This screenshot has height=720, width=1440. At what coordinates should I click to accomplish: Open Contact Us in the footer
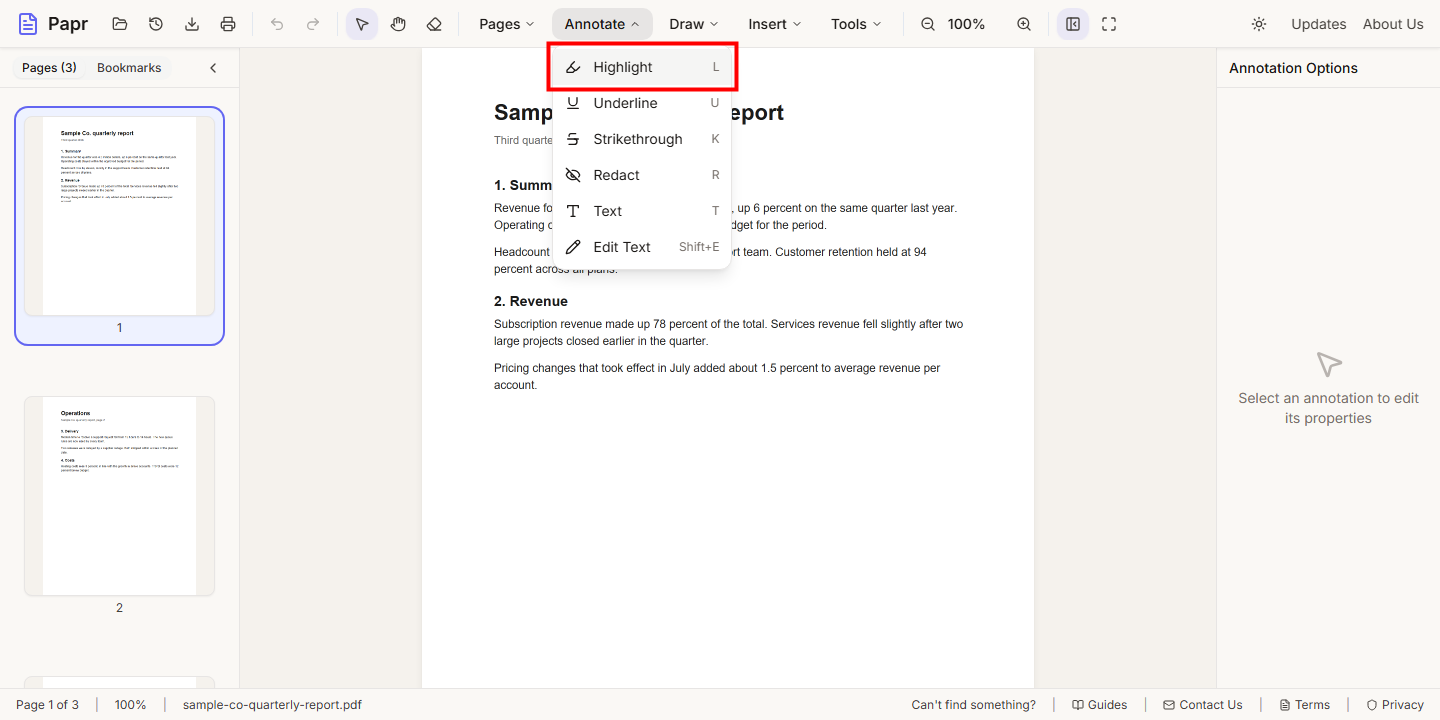1203,705
